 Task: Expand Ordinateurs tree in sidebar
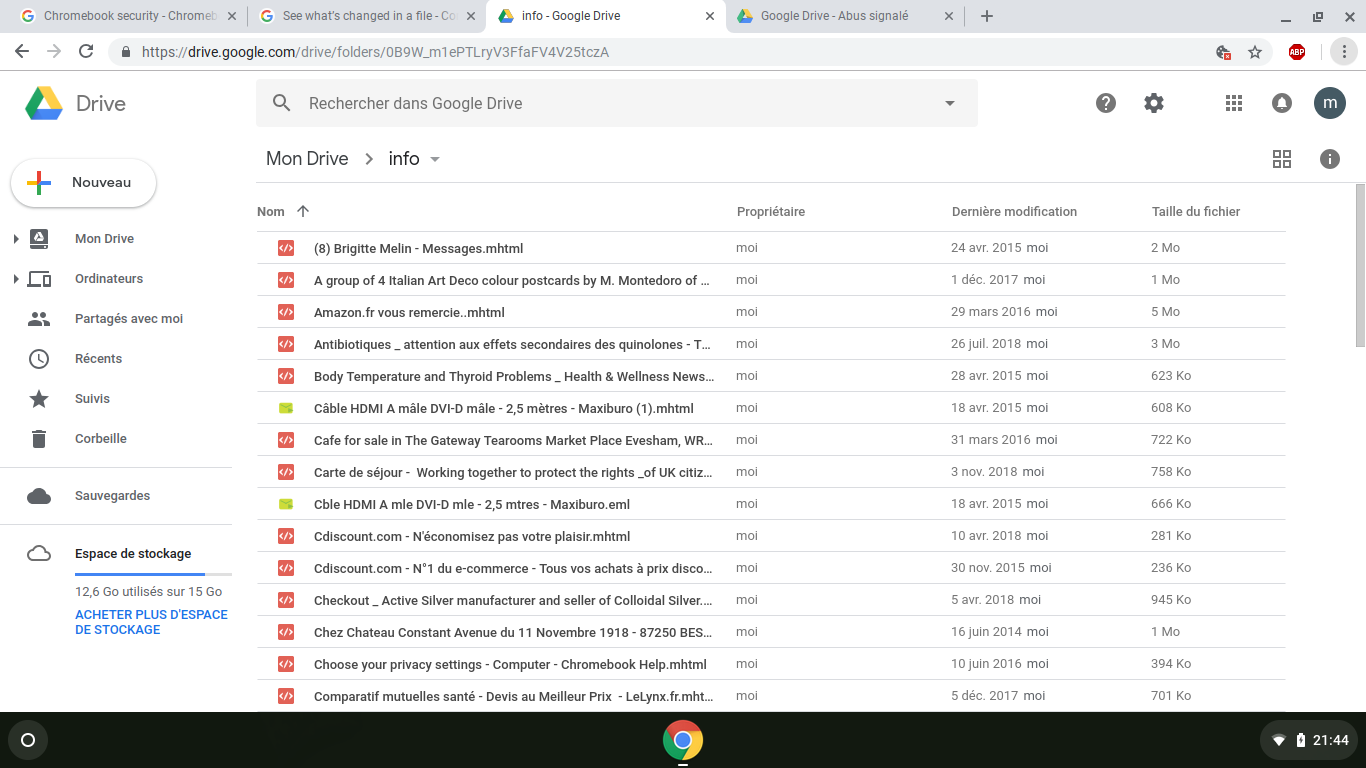(16, 279)
